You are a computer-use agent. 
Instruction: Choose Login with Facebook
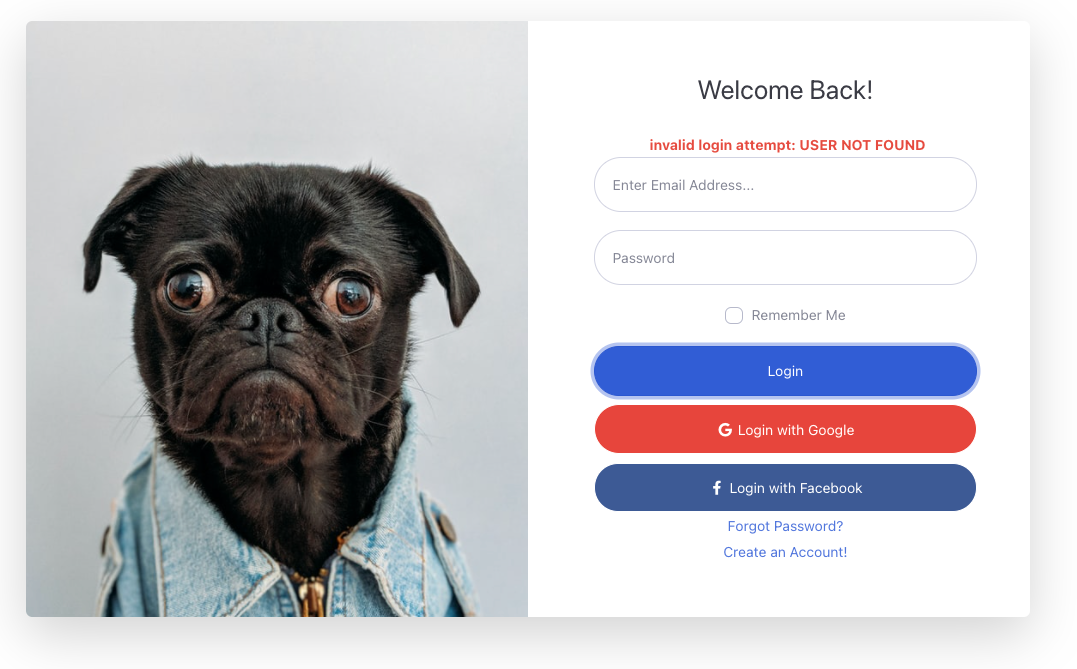(x=785, y=488)
